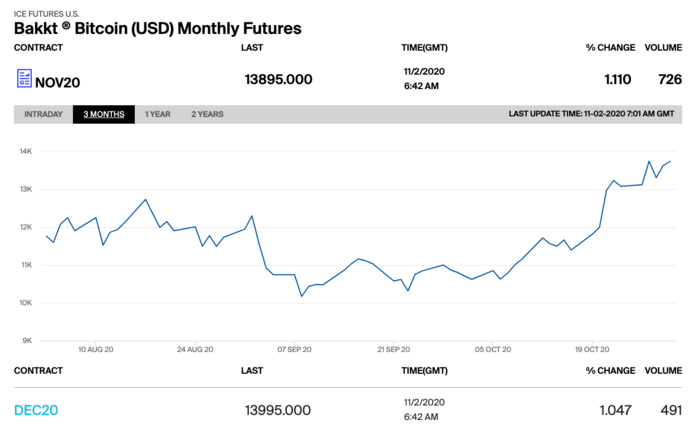Click the DEC20 volume value 491
700x430 pixels.
[x=671, y=410]
